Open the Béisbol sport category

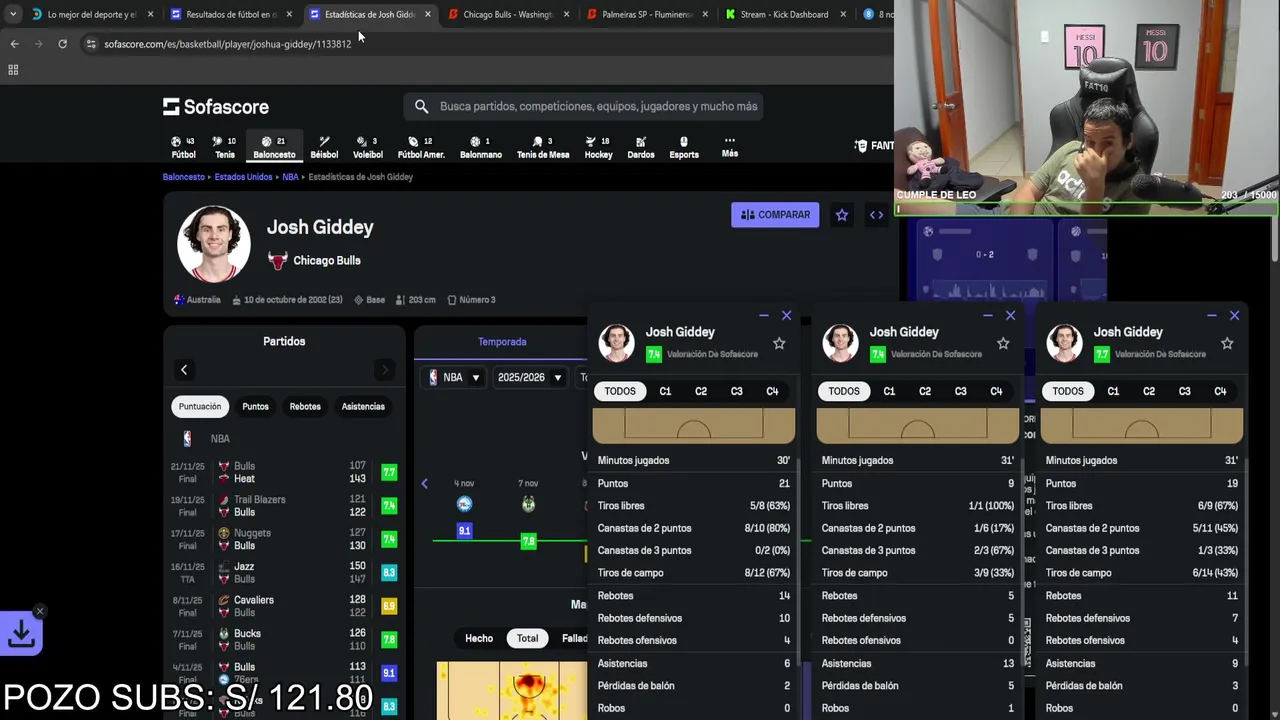coord(324,147)
